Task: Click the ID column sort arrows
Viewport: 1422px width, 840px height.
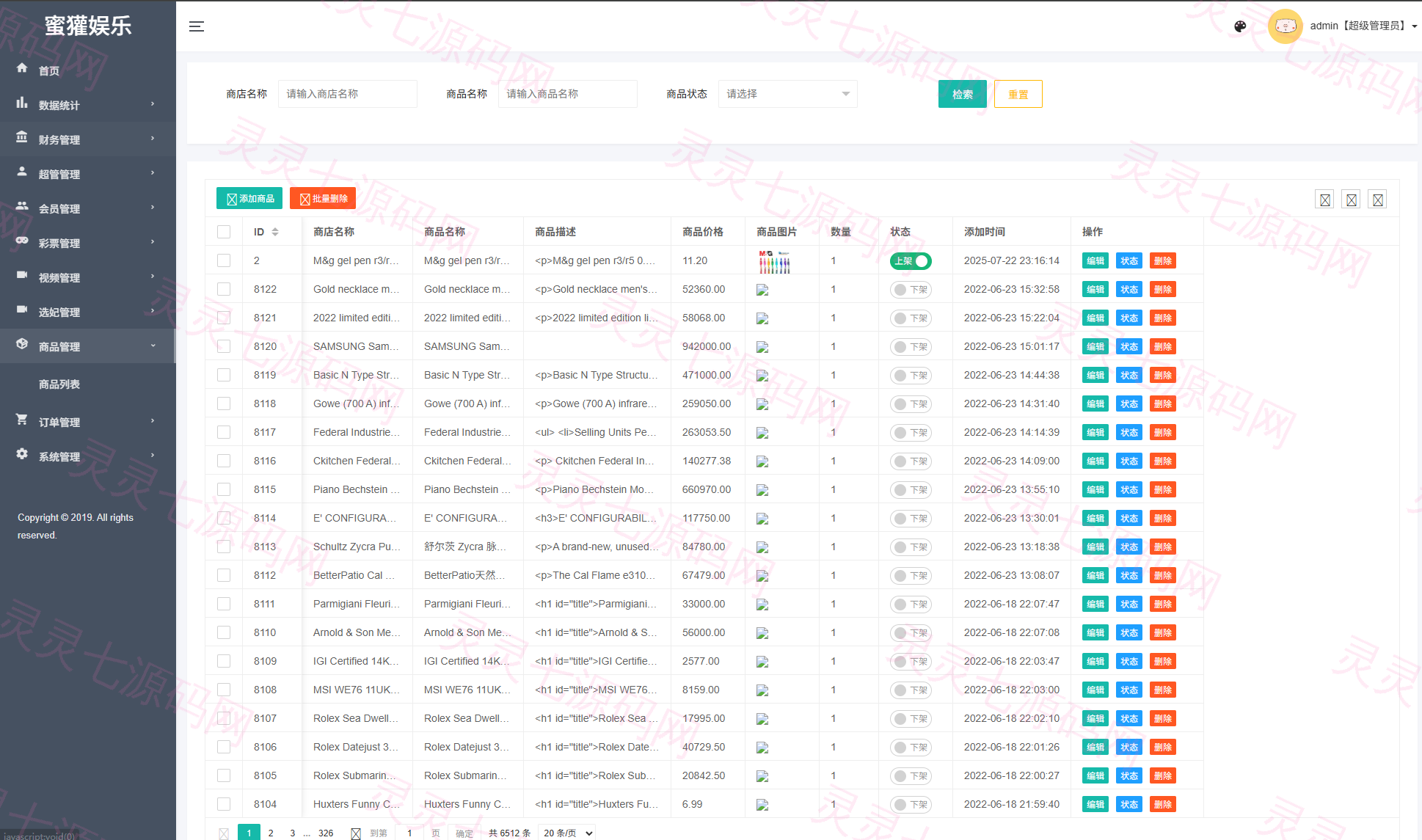Action: [x=275, y=232]
